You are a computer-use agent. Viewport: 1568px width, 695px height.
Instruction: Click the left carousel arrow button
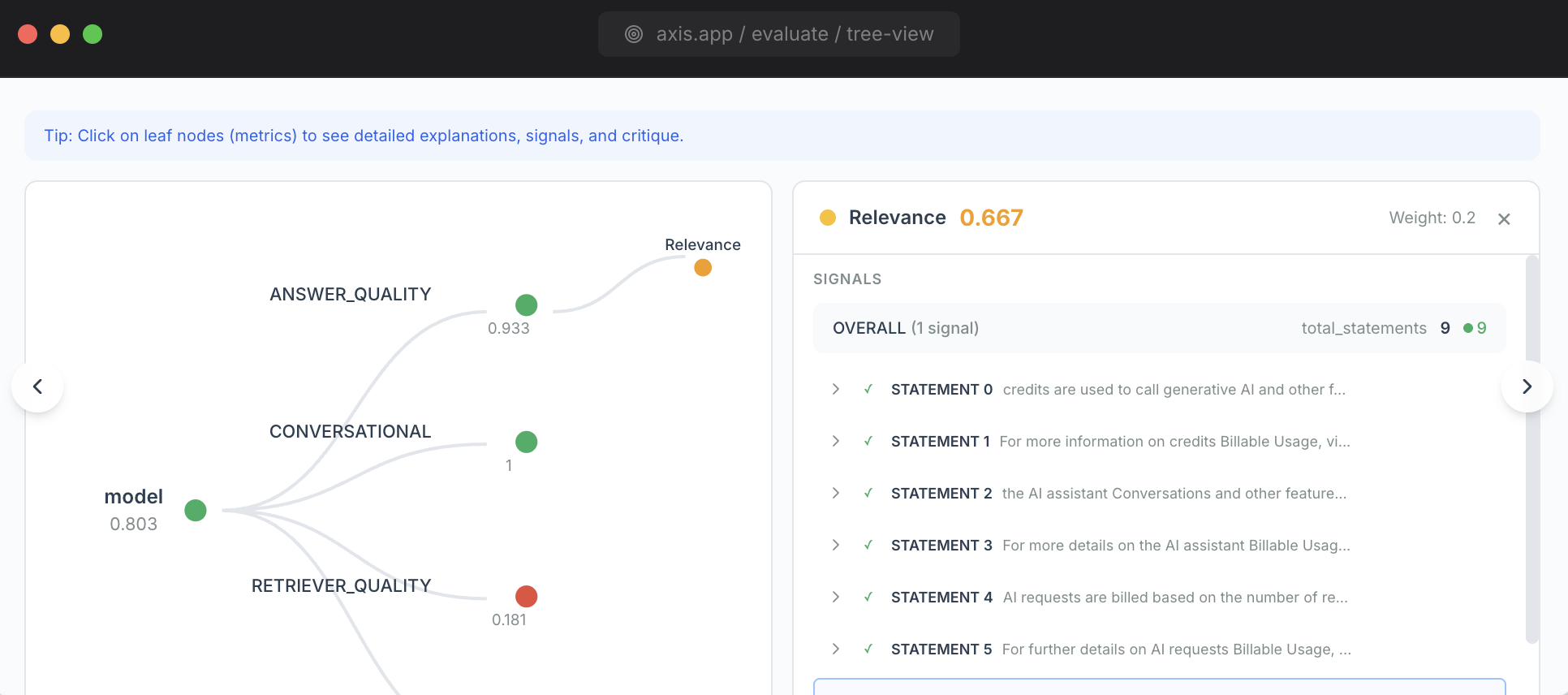point(37,386)
